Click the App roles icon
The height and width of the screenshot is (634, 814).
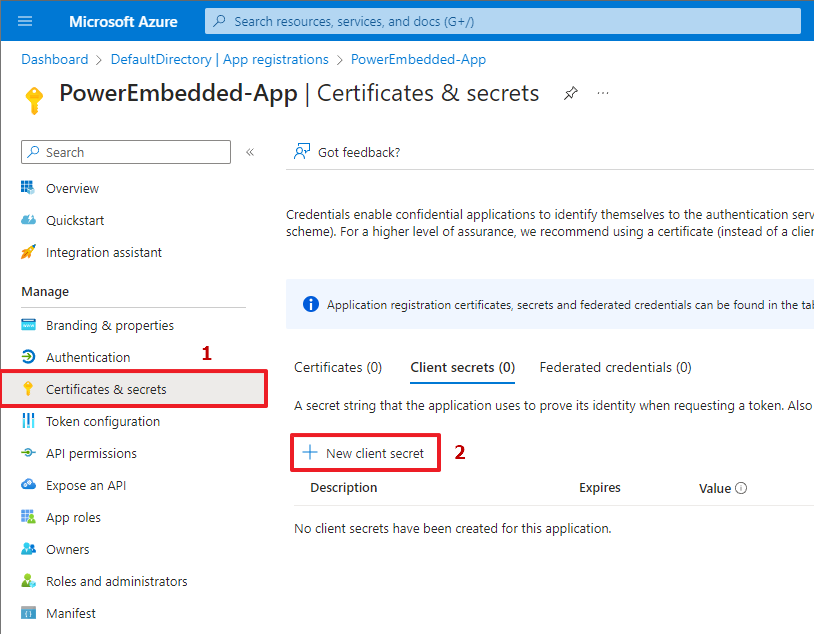click(x=28, y=517)
